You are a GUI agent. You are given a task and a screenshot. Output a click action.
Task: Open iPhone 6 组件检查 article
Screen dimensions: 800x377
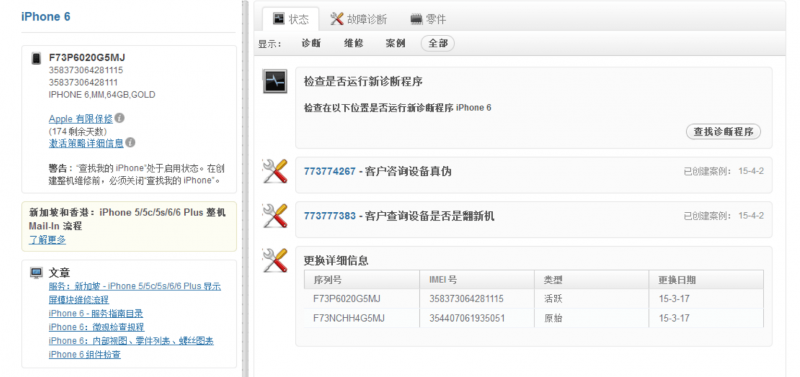click(x=85, y=355)
